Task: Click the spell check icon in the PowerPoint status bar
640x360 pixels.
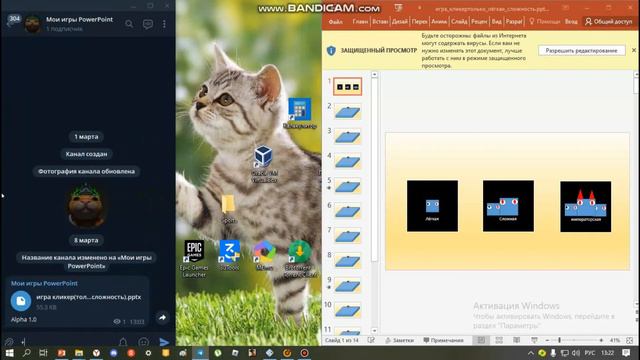Action: (371, 340)
